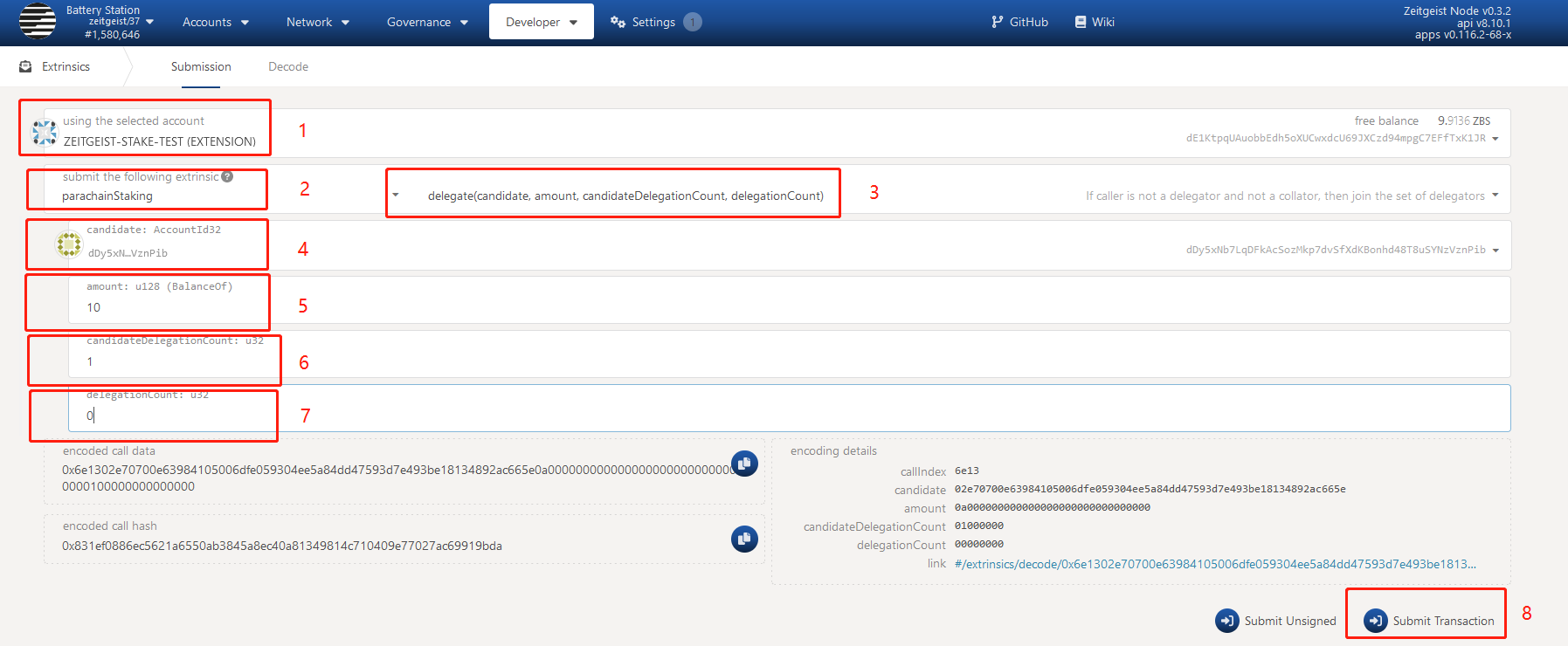Click Submit Unsigned button
Viewport: 1568px width, 646px height.
pos(1275,621)
